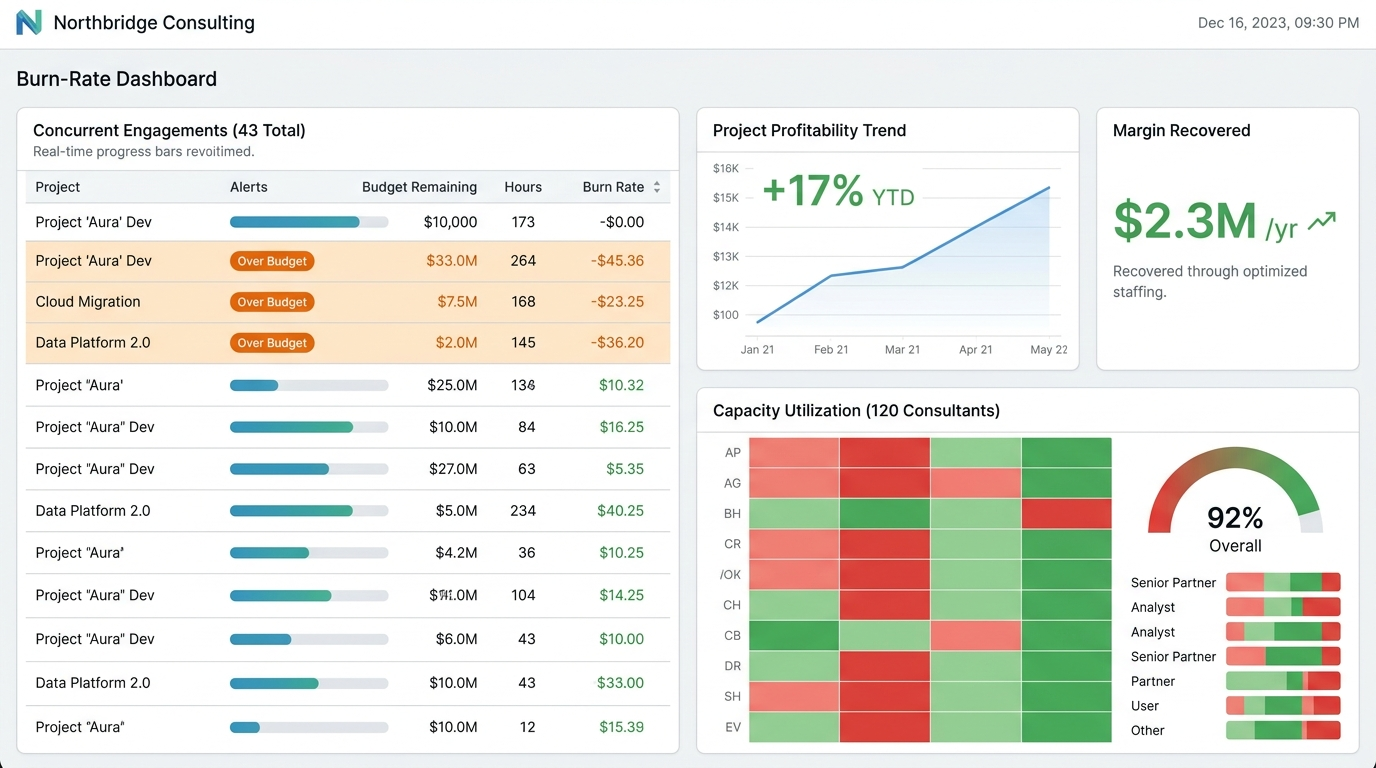Click the Concurrent Engagements (43 Total) heading
This screenshot has height=768, width=1376.
tap(169, 130)
